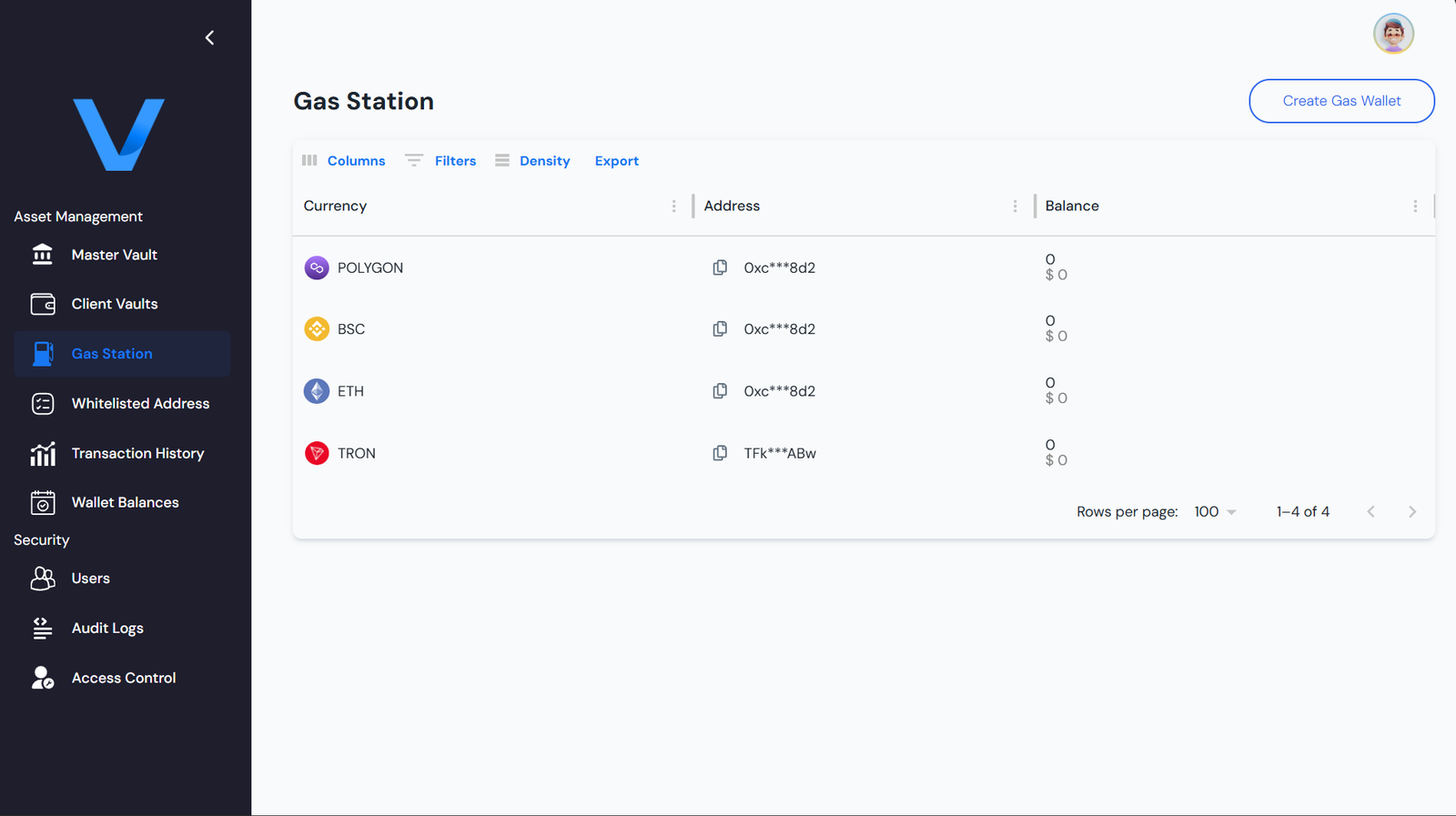Image resolution: width=1456 pixels, height=816 pixels.
Task: Open the Transaction History page
Action: [x=137, y=453]
